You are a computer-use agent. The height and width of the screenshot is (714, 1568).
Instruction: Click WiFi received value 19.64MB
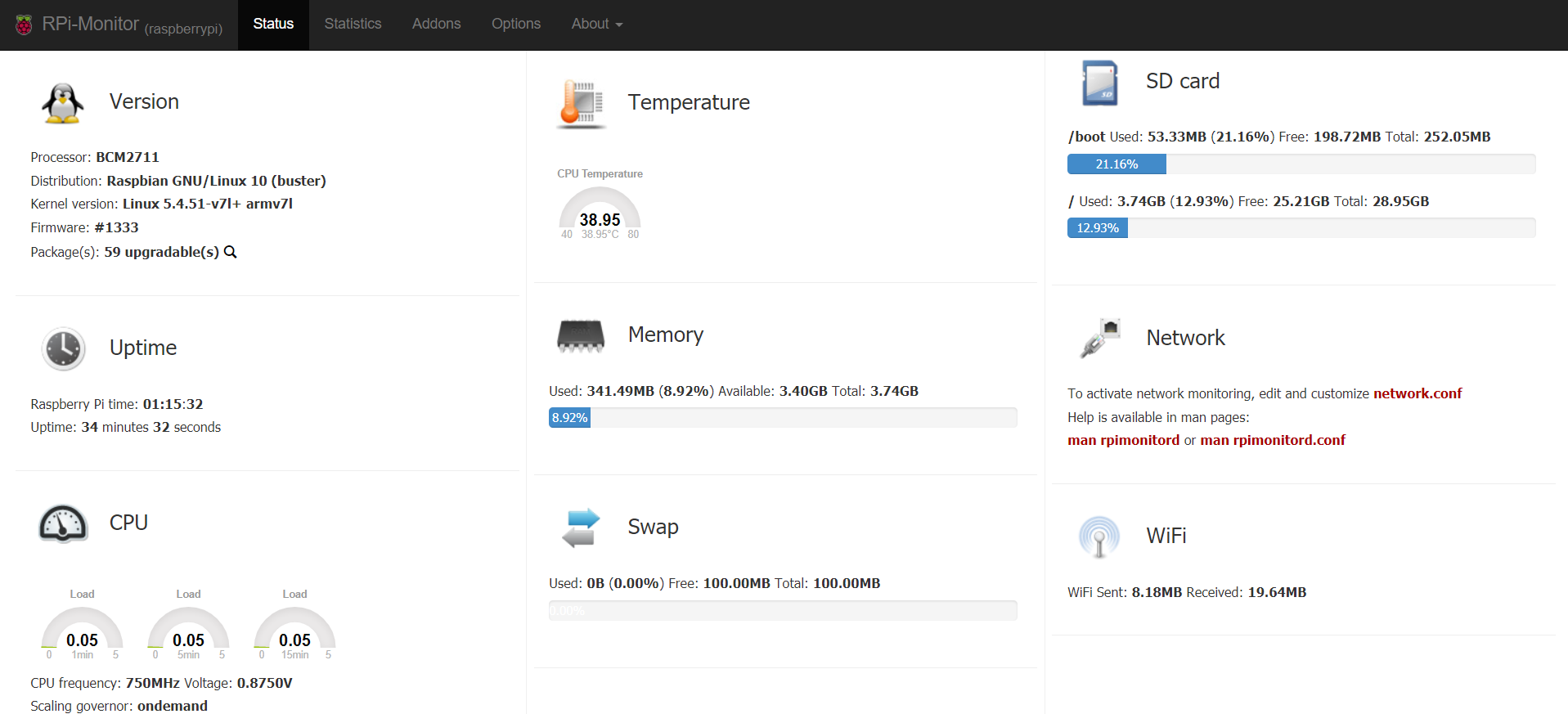click(1277, 592)
